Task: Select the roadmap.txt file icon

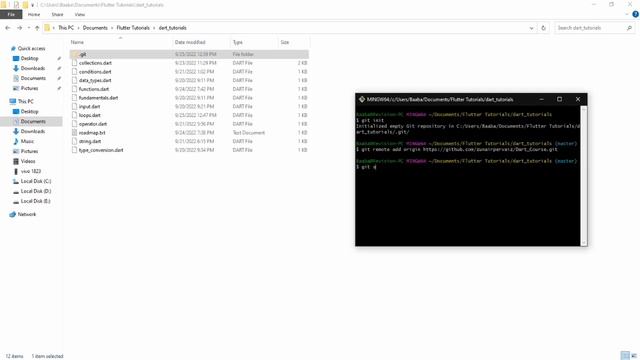Action: [x=74, y=133]
